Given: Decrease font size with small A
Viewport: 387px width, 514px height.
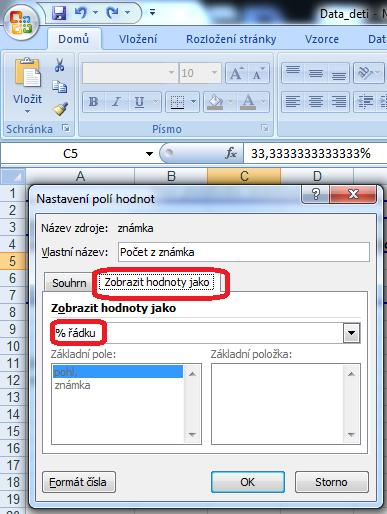Looking at the screenshot, I should (258, 73).
